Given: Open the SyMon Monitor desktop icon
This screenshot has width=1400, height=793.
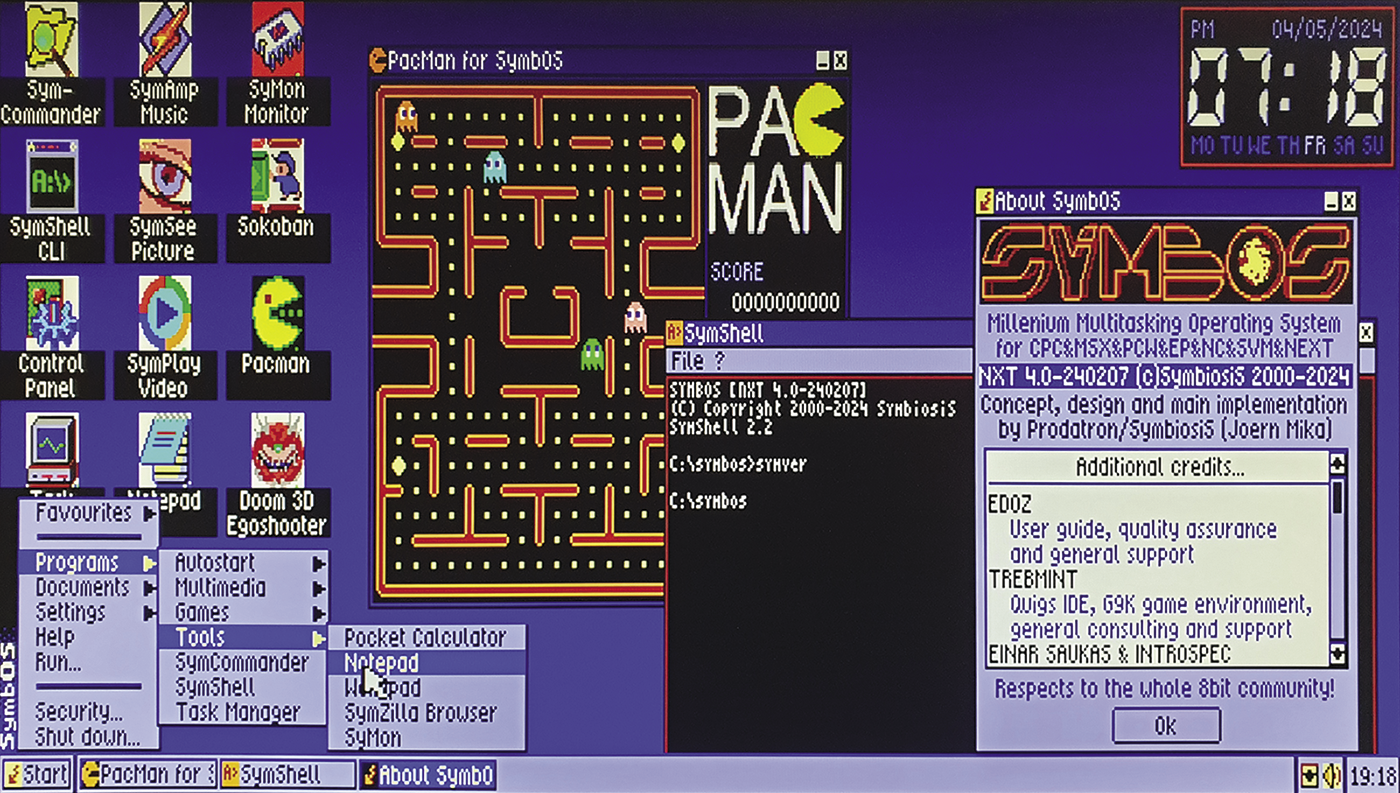Looking at the screenshot, I should (x=276, y=64).
